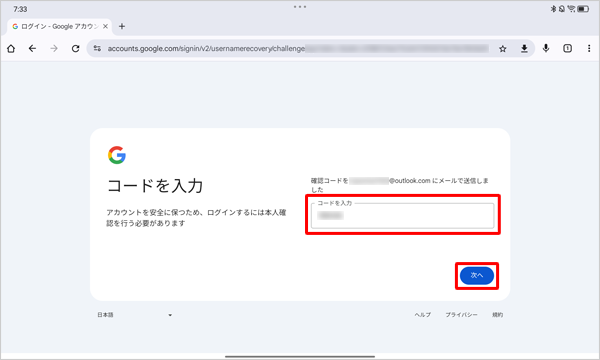Image resolution: width=600 pixels, height=360 pixels.
Task: Tap the Wi-Fi icon in the status bar
Action: (x=571, y=9)
